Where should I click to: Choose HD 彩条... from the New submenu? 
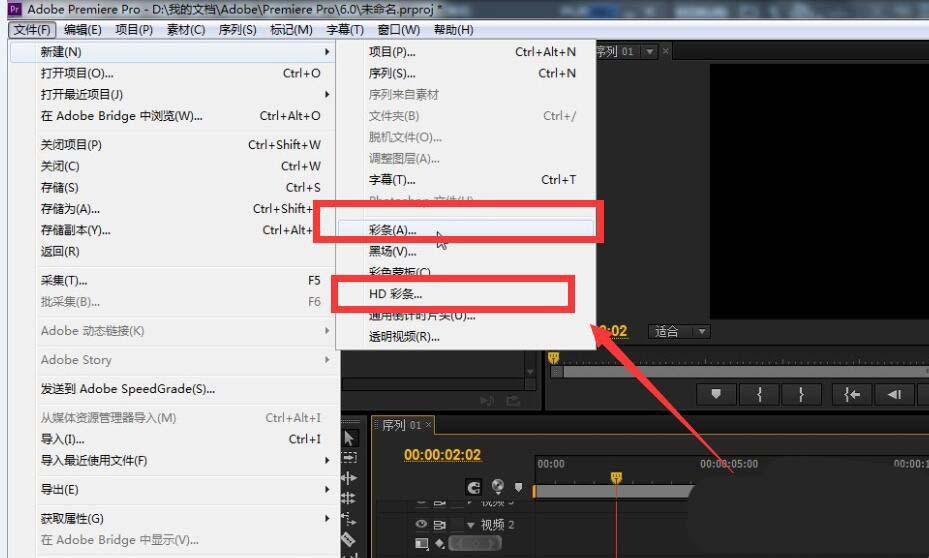pyautogui.click(x=466, y=294)
